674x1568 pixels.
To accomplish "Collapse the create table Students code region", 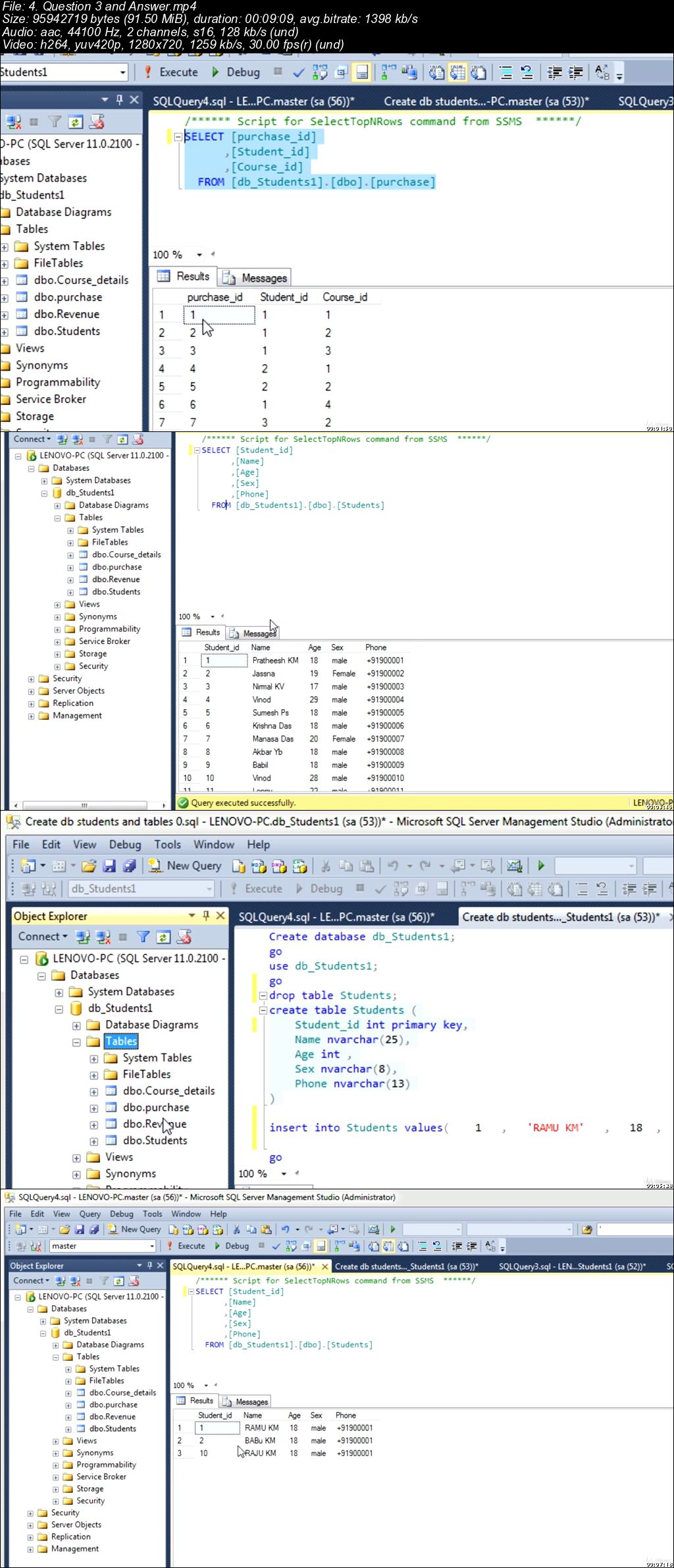I will pyautogui.click(x=263, y=1010).
